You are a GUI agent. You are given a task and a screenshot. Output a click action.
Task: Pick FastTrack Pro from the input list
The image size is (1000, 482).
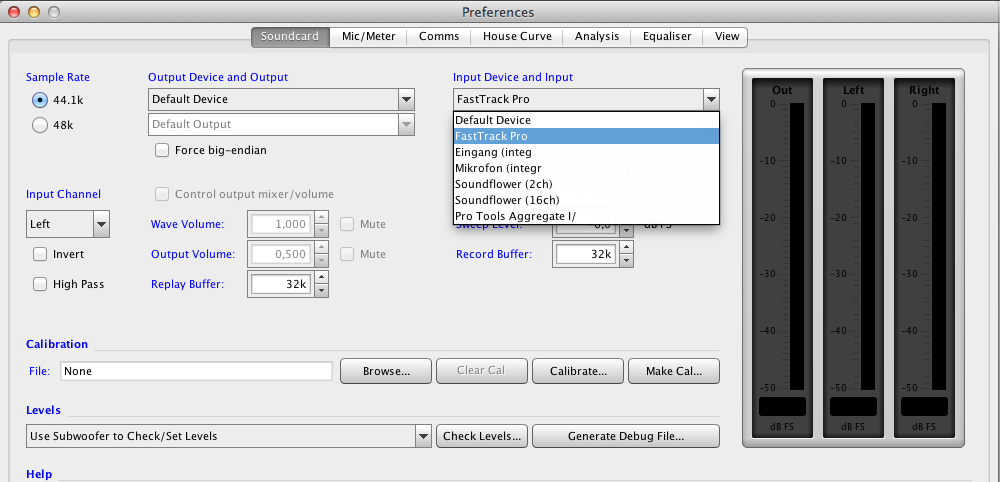(587, 136)
